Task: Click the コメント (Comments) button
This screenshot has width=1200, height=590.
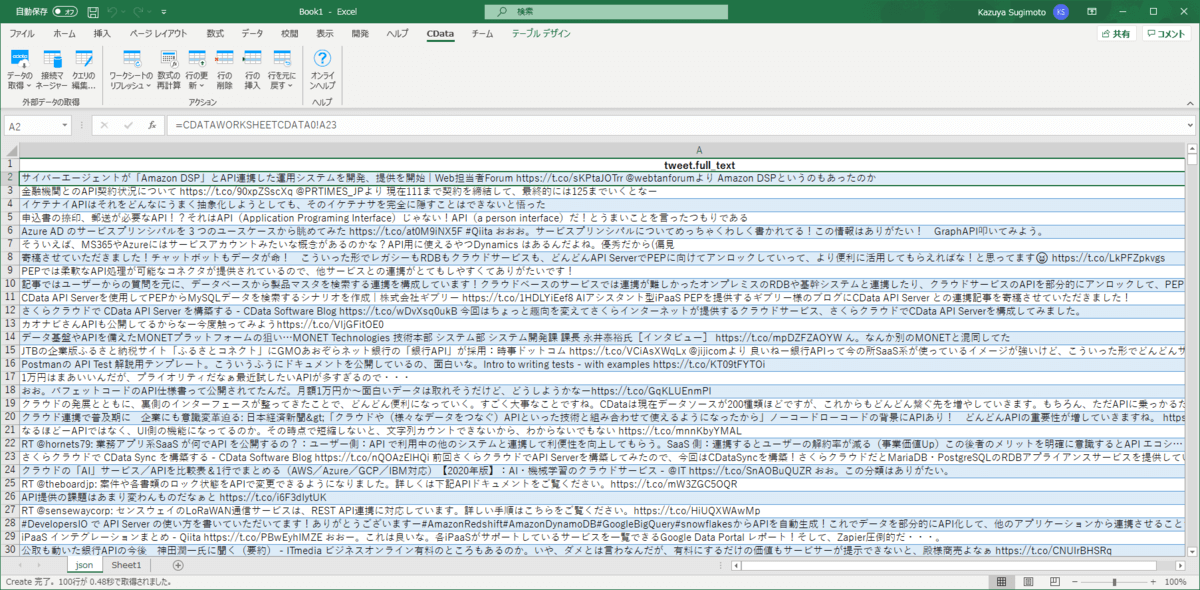Action: click(1168, 34)
